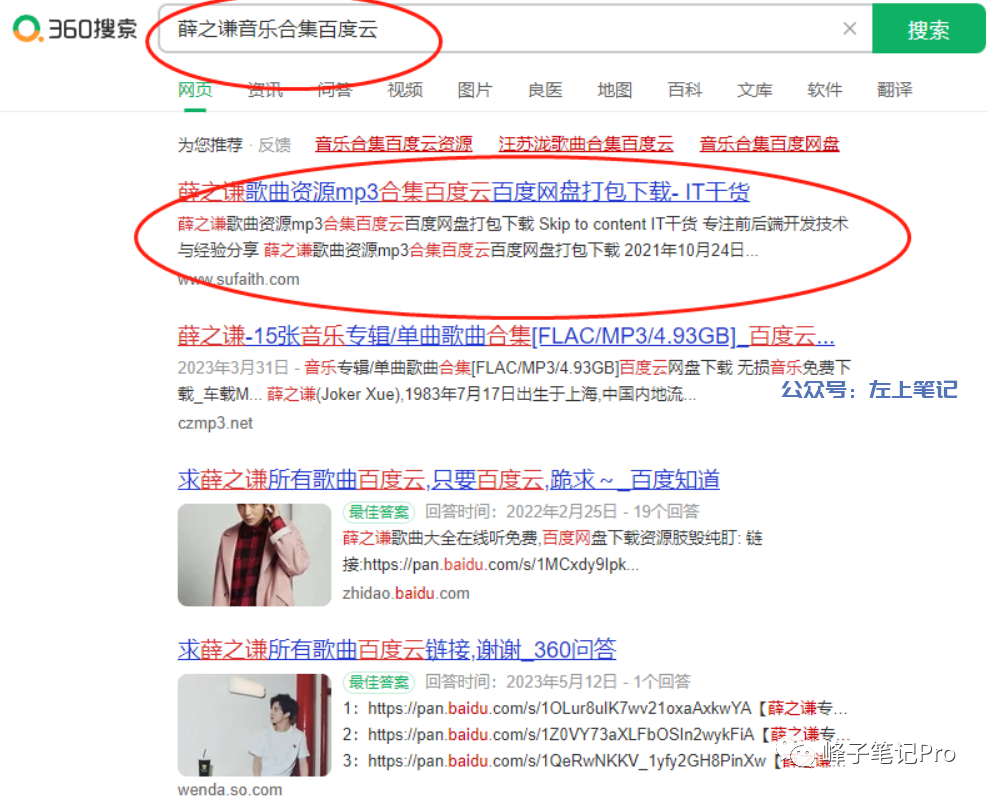Click the white t-shirt thumbnail image
The height and width of the screenshot is (796, 988).
pyautogui.click(x=254, y=725)
